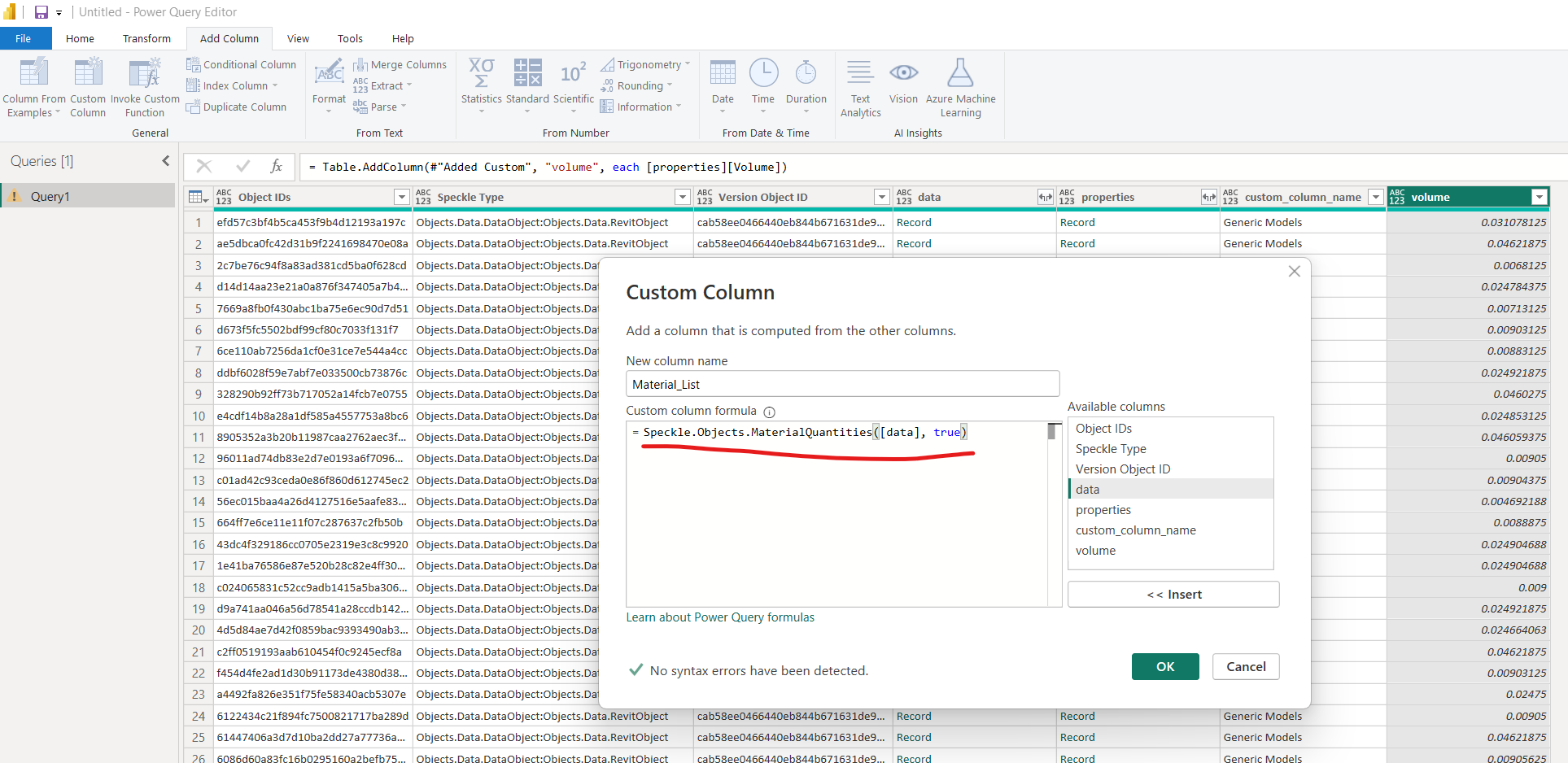Click Merge Columns
Image resolution: width=1568 pixels, height=763 pixels.
pos(400,64)
